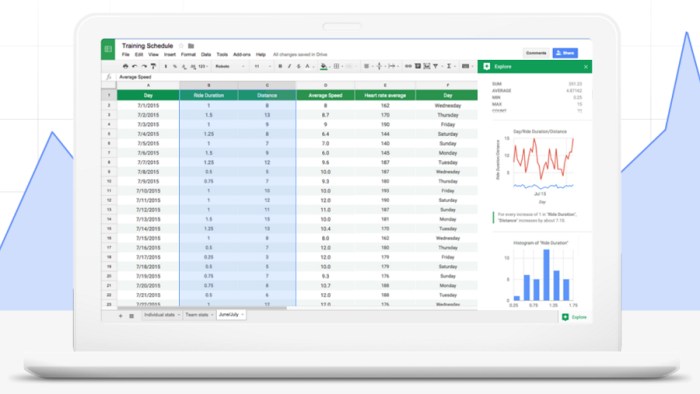Open the File menu
This screenshot has width=700, height=394.
(x=125, y=54)
